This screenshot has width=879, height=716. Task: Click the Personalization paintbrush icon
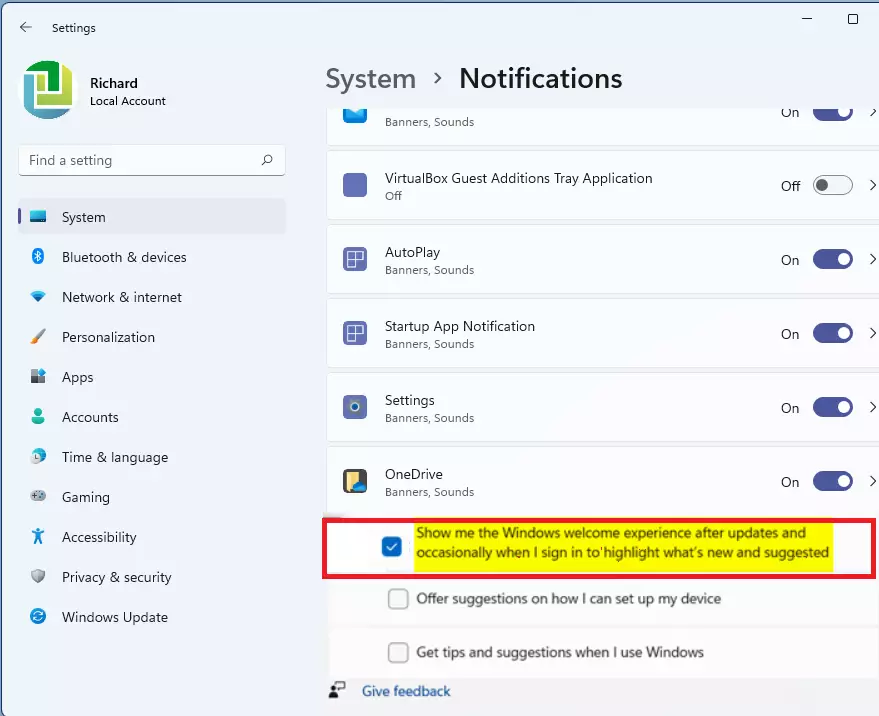38,337
